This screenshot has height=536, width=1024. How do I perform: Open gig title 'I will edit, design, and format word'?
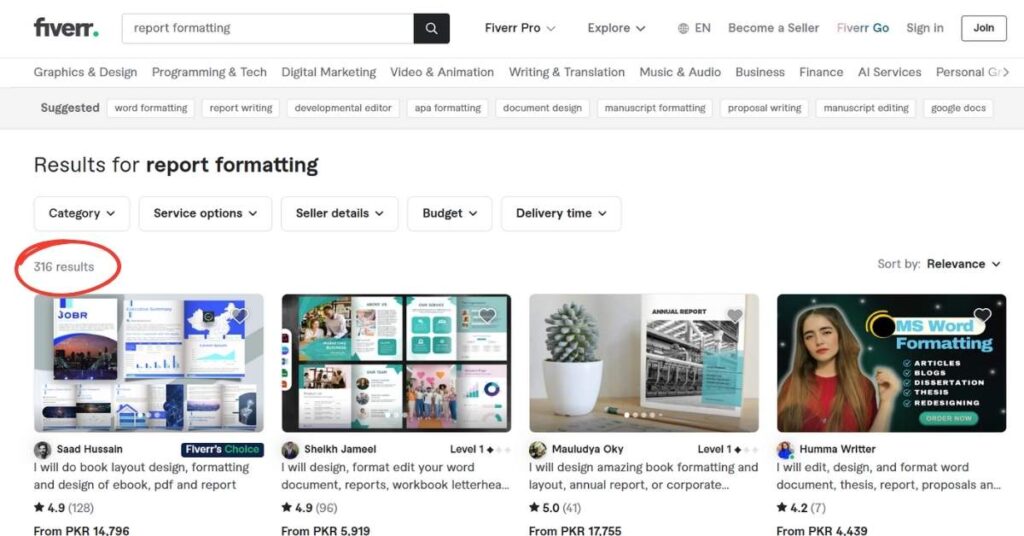(889, 476)
